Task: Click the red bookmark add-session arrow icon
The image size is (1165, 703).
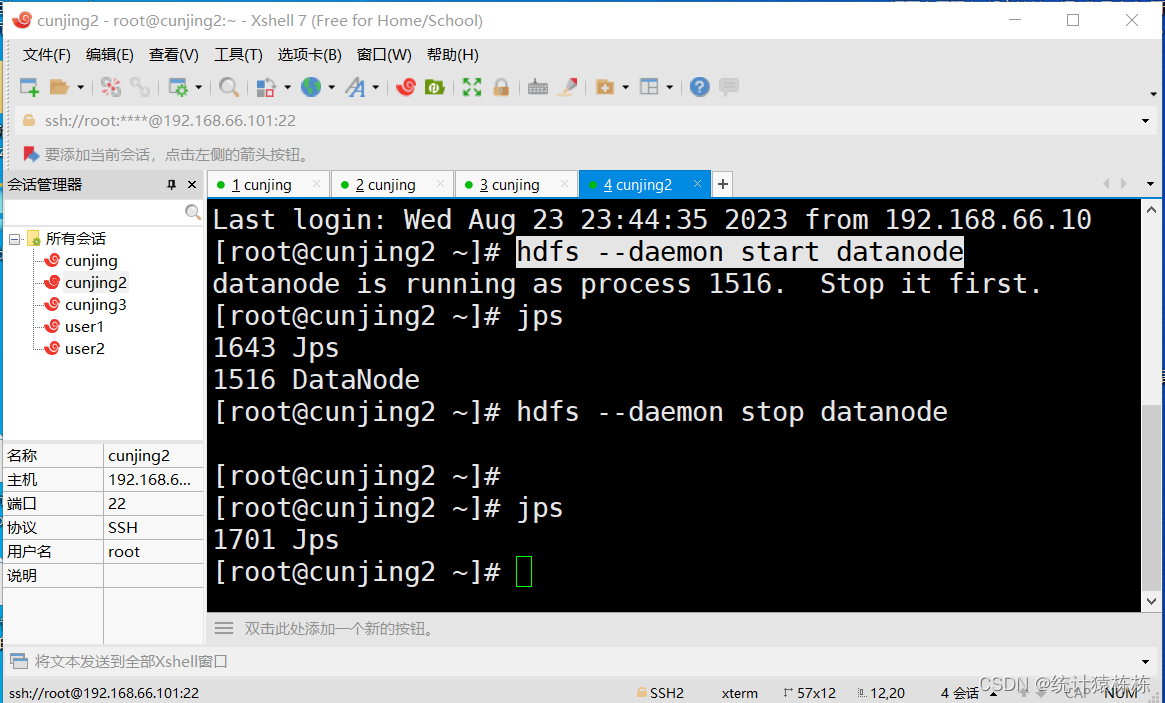Action: click(30, 154)
